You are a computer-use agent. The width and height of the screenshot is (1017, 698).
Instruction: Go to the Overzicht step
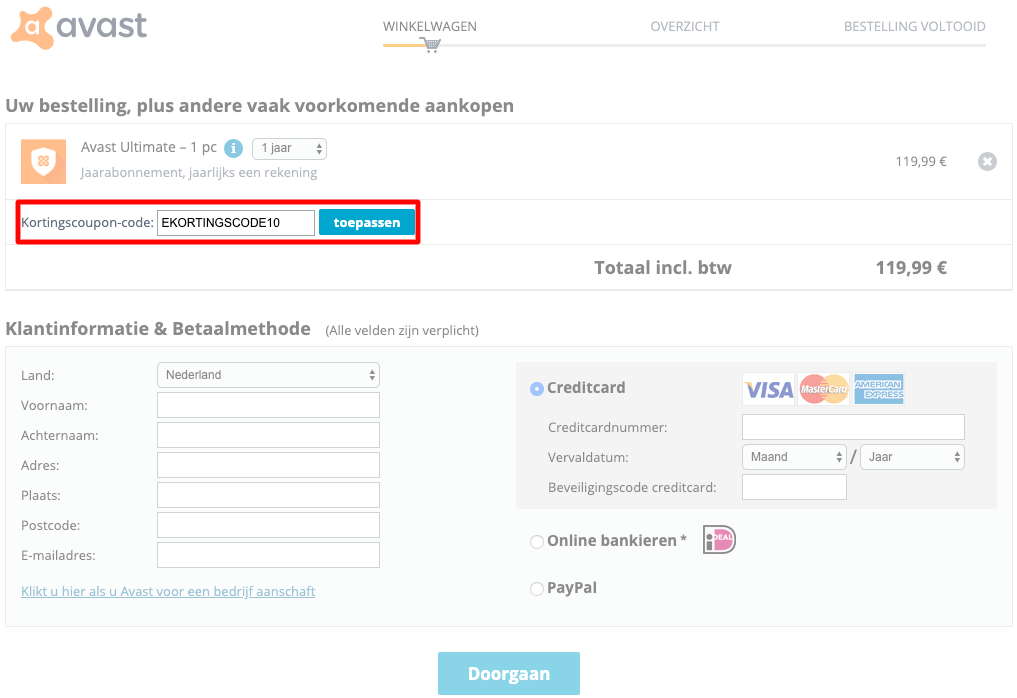pos(685,27)
